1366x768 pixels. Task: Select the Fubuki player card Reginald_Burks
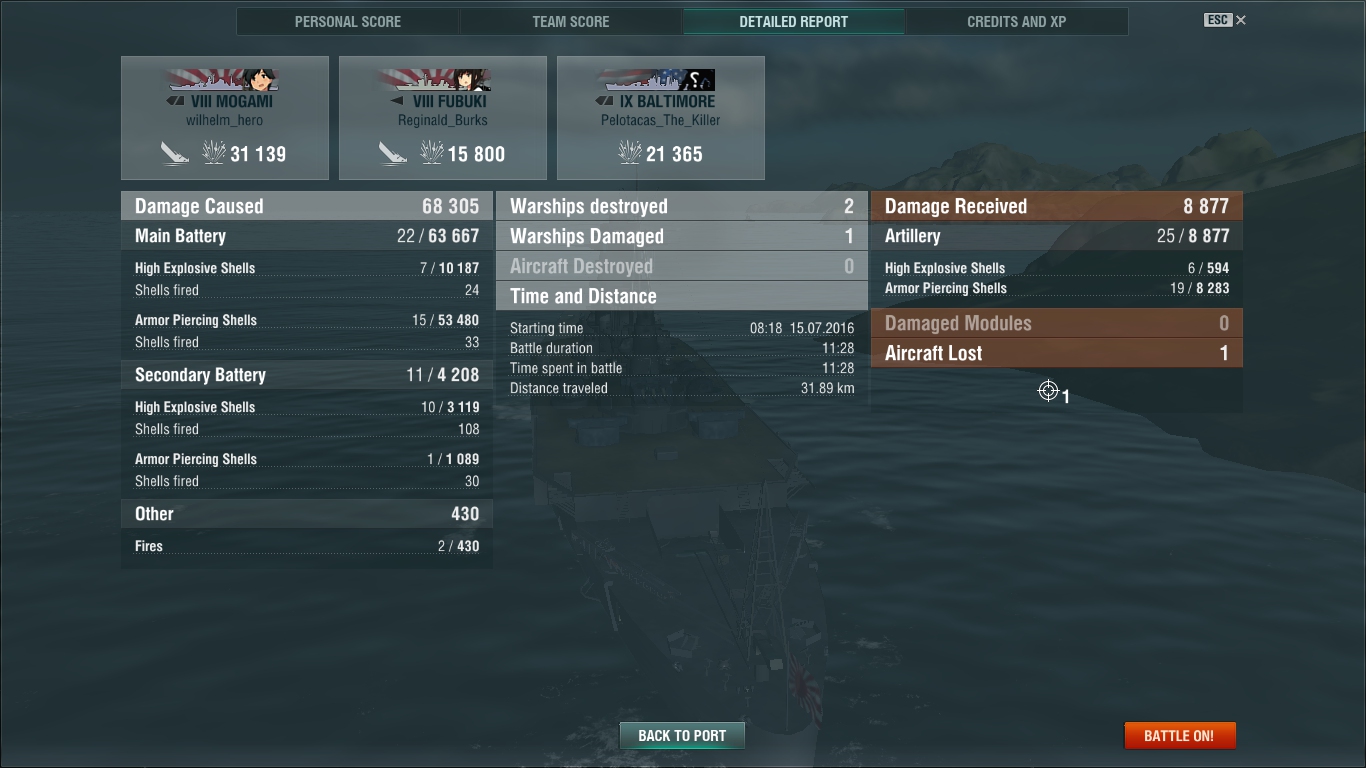click(x=443, y=118)
